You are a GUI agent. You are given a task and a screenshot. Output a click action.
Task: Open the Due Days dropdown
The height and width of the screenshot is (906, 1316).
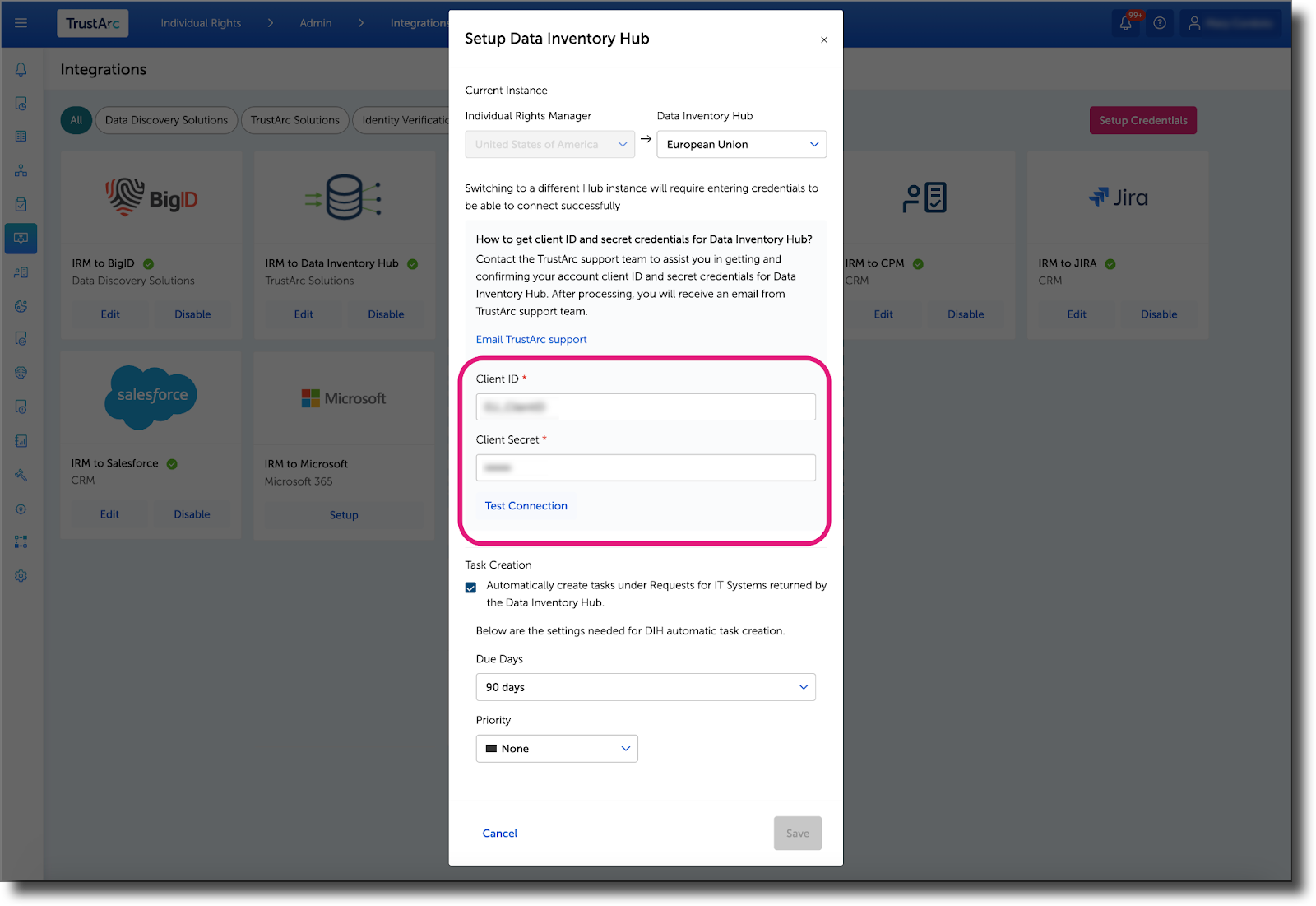click(x=645, y=686)
